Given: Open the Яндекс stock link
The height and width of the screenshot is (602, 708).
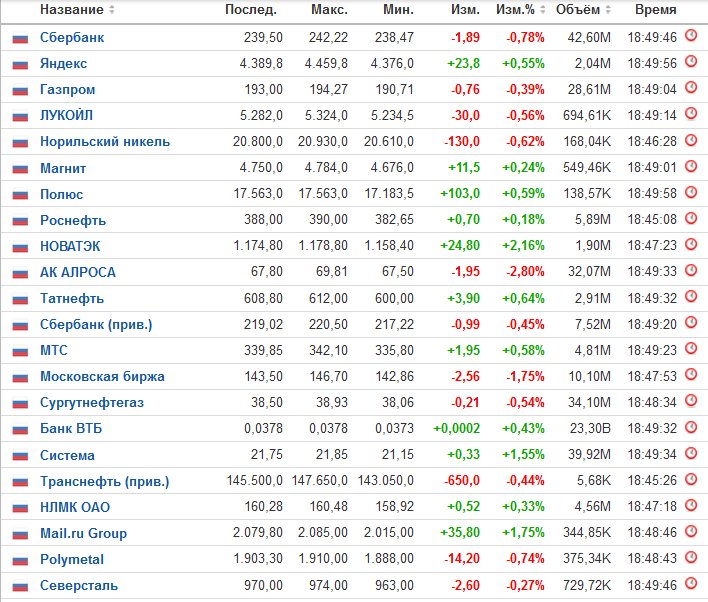Looking at the screenshot, I should [x=63, y=64].
